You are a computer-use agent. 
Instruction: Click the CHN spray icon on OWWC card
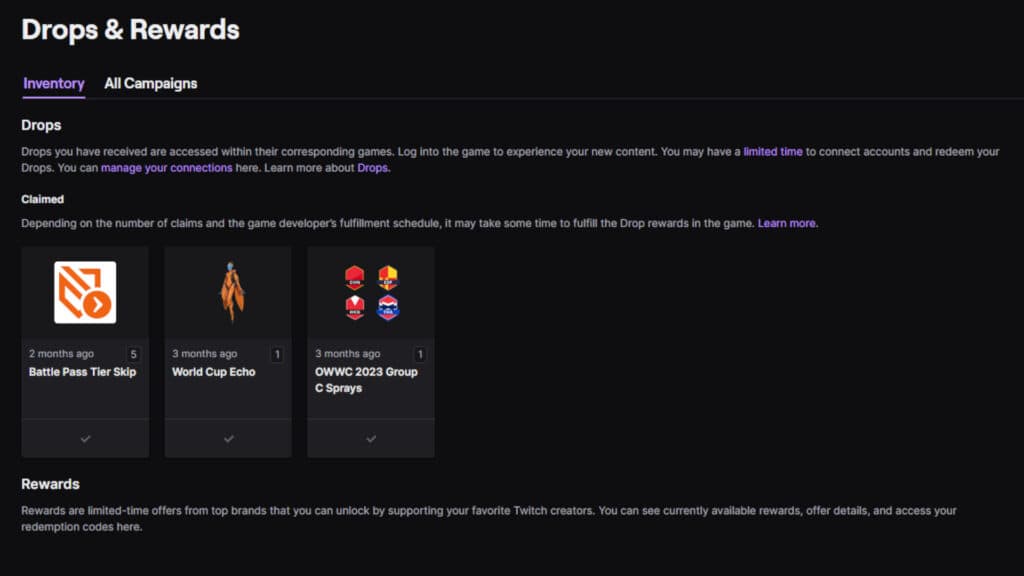354,277
